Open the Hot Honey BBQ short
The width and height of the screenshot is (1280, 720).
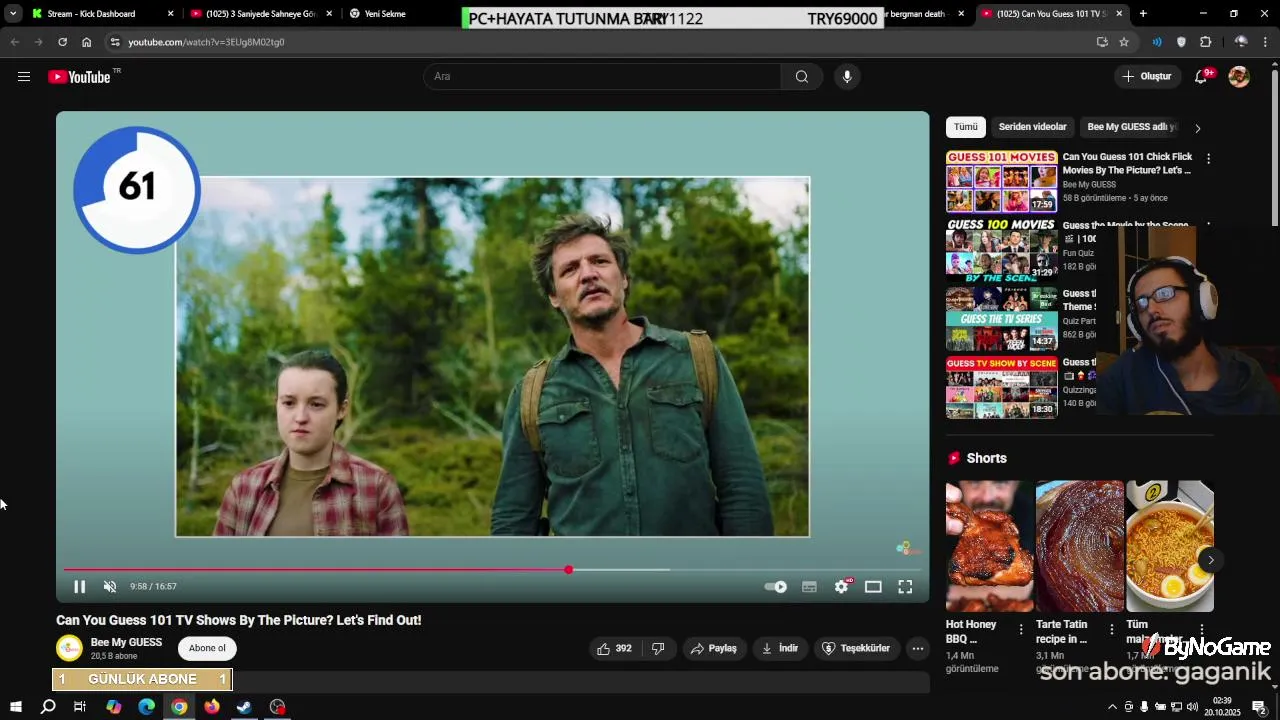(x=990, y=546)
